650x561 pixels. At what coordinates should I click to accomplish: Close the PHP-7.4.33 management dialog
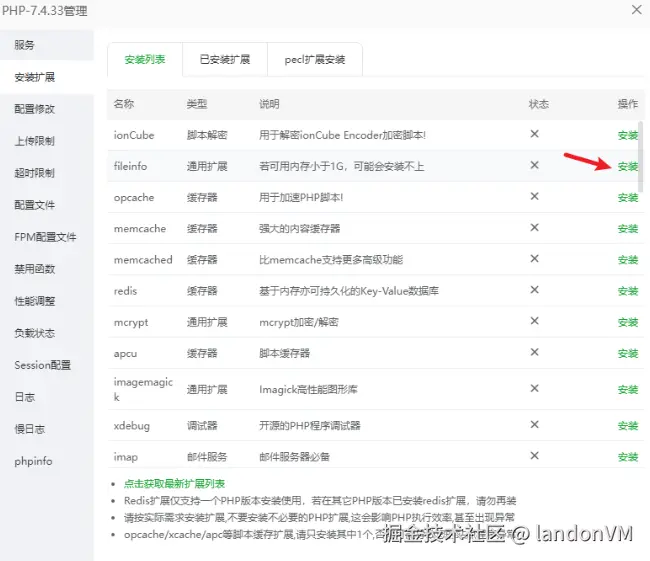(636, 10)
